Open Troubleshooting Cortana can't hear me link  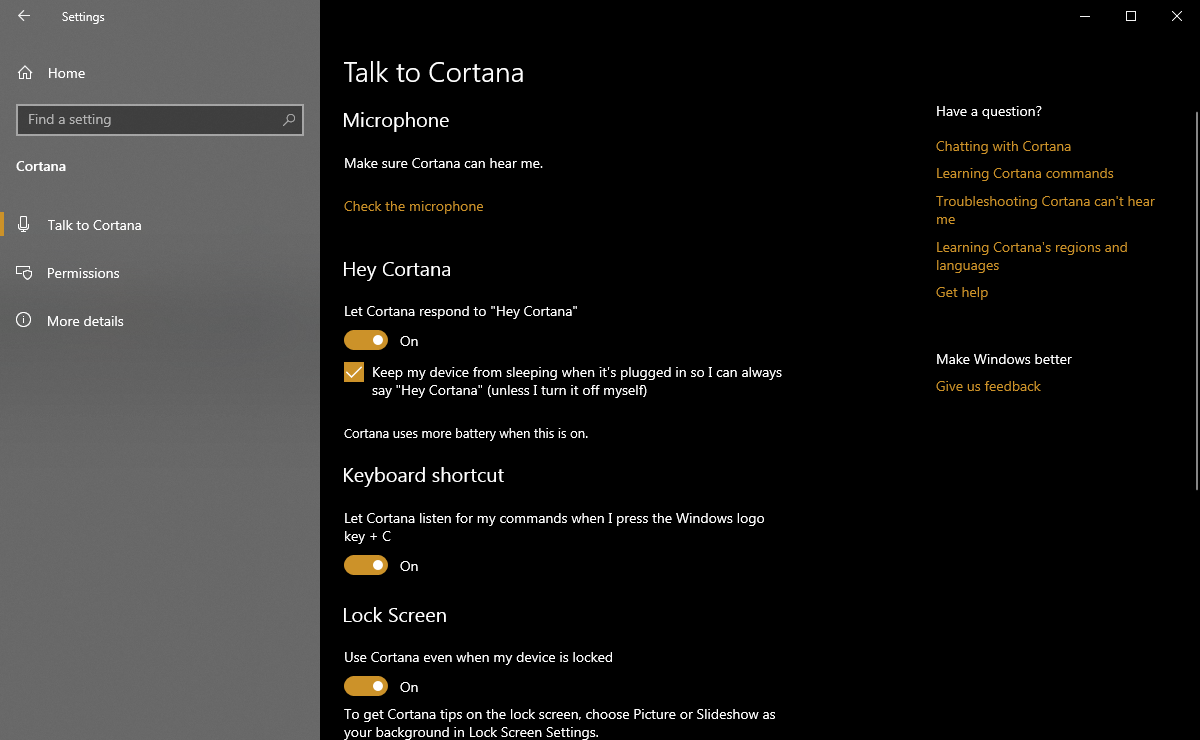(1045, 210)
